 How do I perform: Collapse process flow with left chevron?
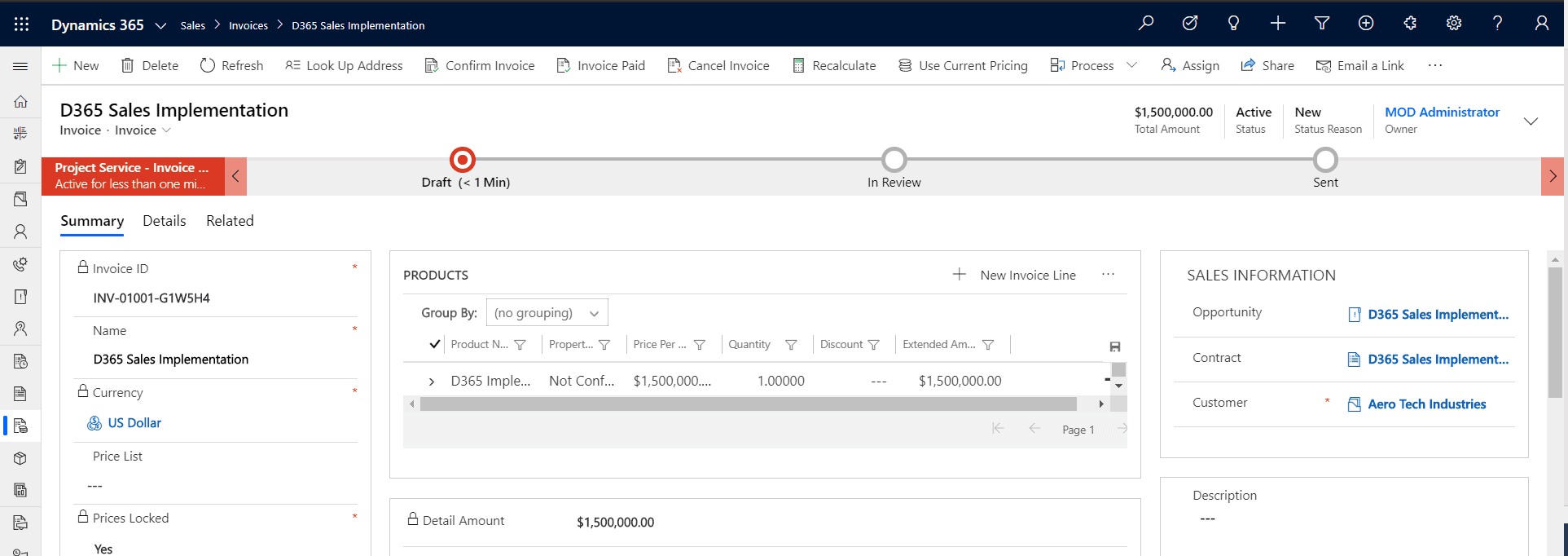pos(235,176)
